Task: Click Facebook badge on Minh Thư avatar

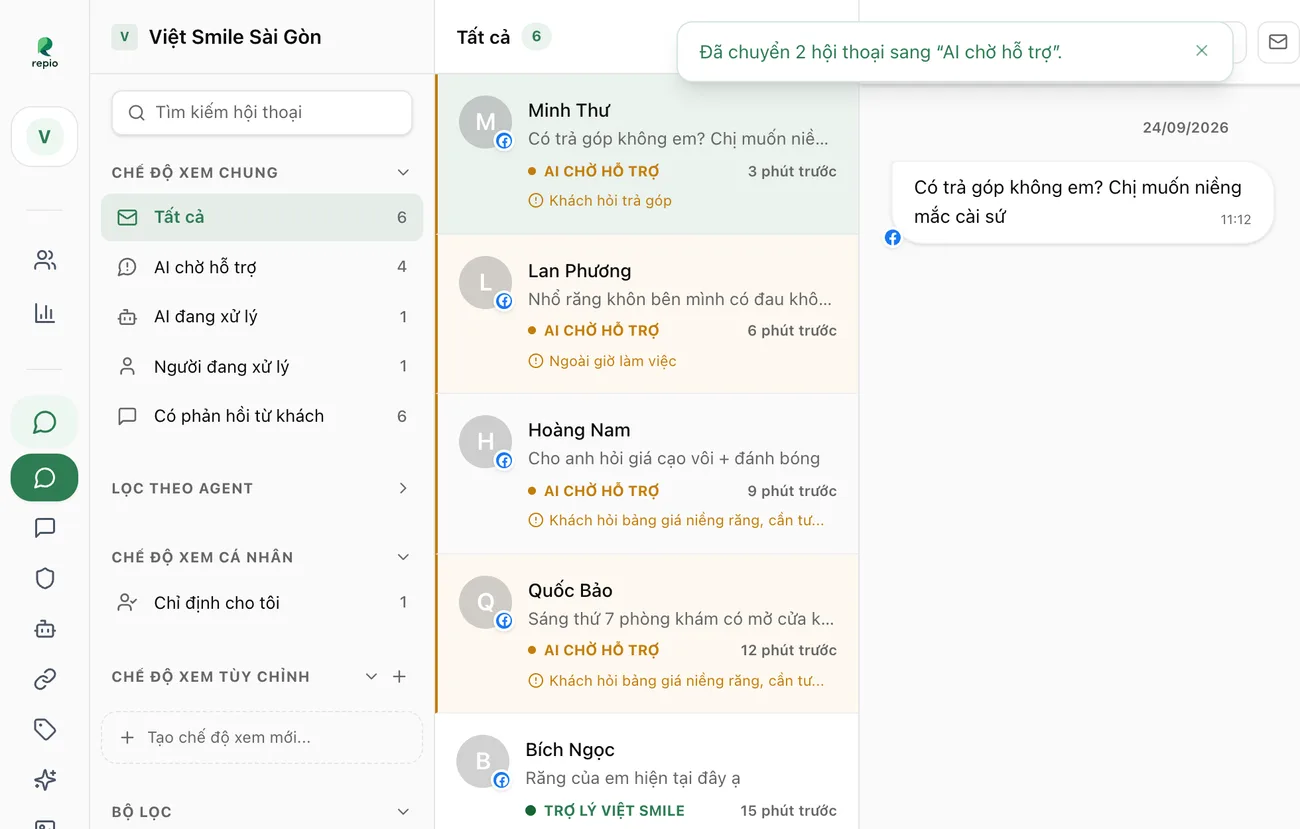Action: coord(504,141)
